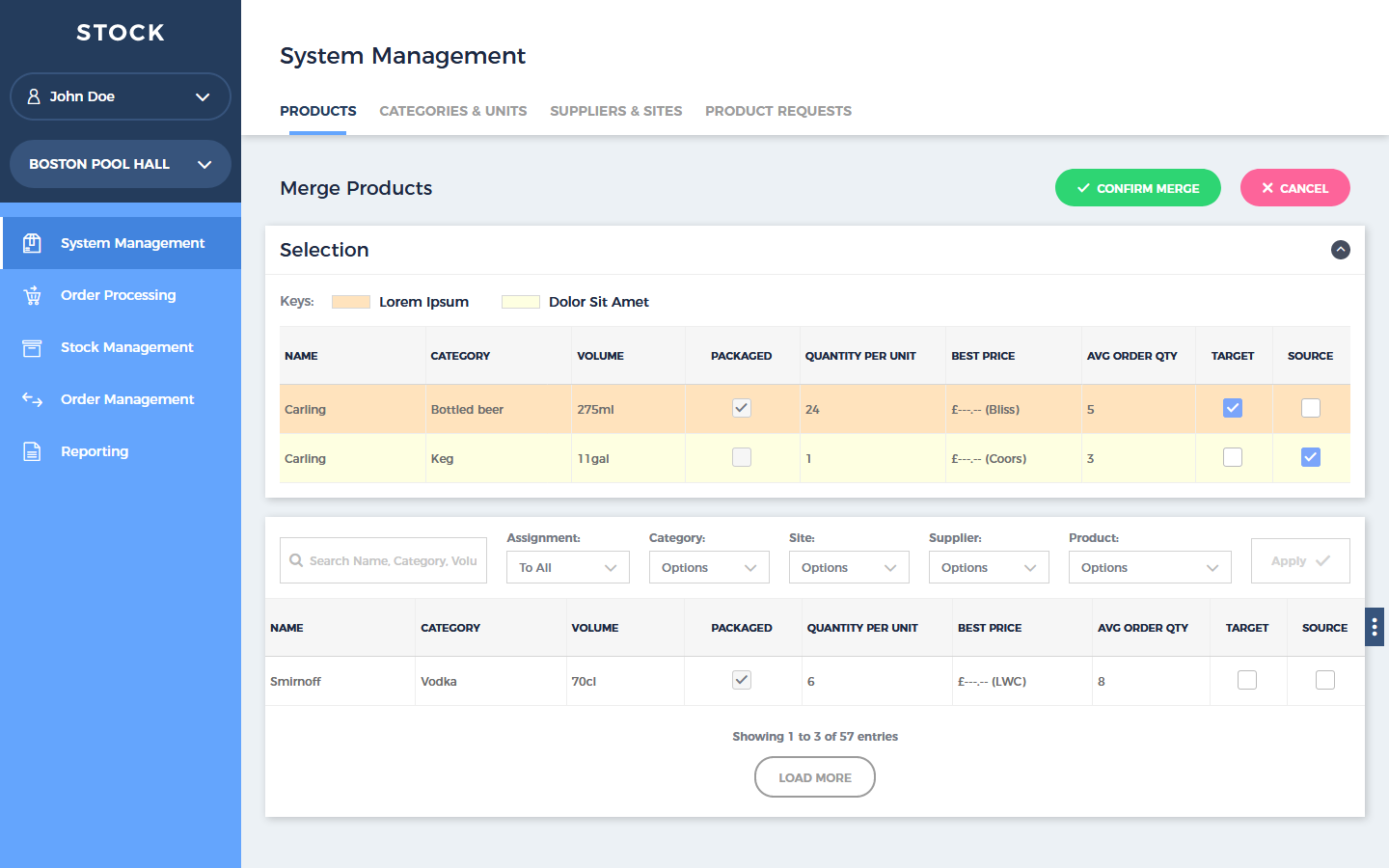Open the Suppliers & Sites tab
The width and height of the screenshot is (1389, 868).
point(615,111)
